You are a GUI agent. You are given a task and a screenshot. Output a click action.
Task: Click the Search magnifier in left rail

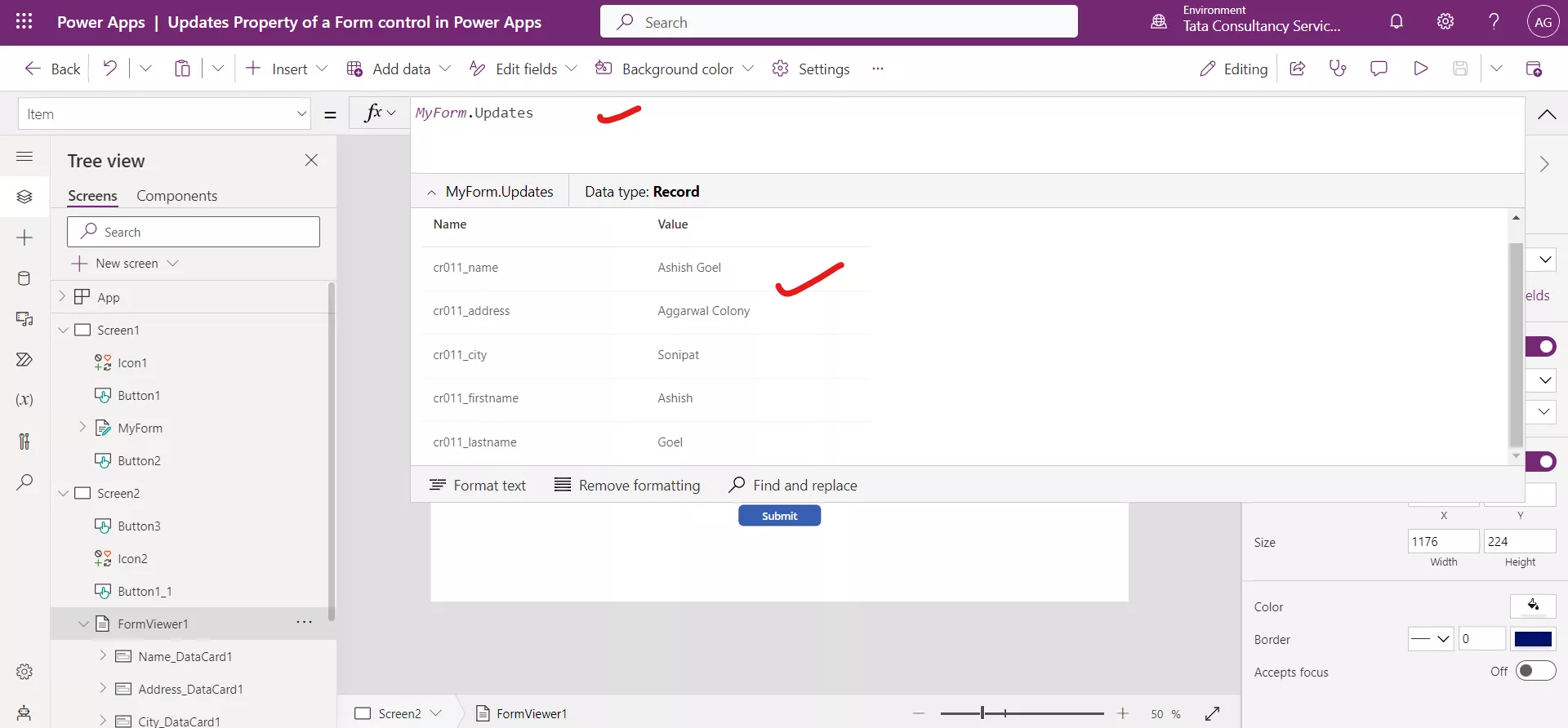tap(24, 482)
